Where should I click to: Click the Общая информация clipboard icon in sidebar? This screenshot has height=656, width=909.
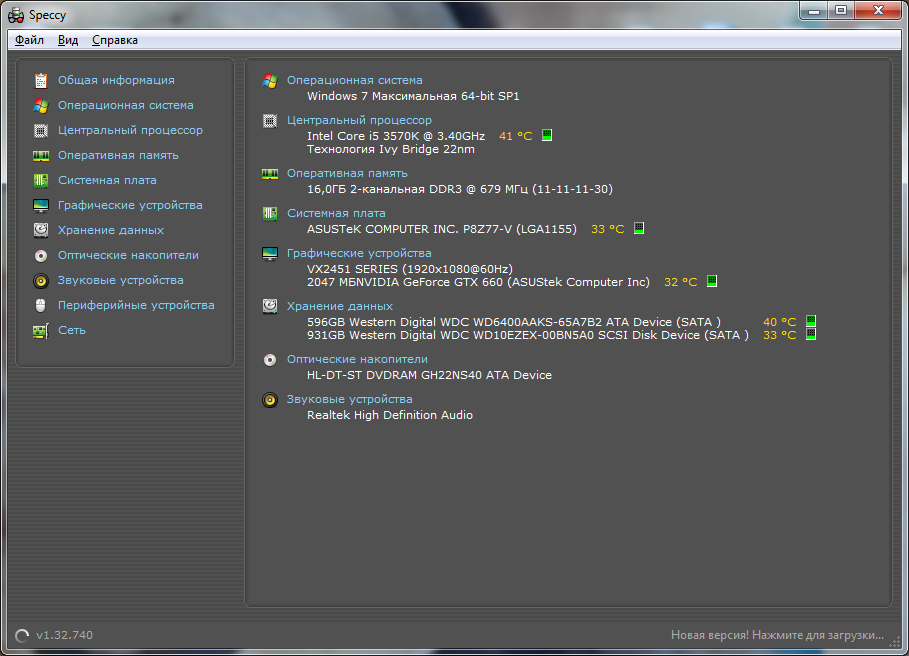coord(41,81)
